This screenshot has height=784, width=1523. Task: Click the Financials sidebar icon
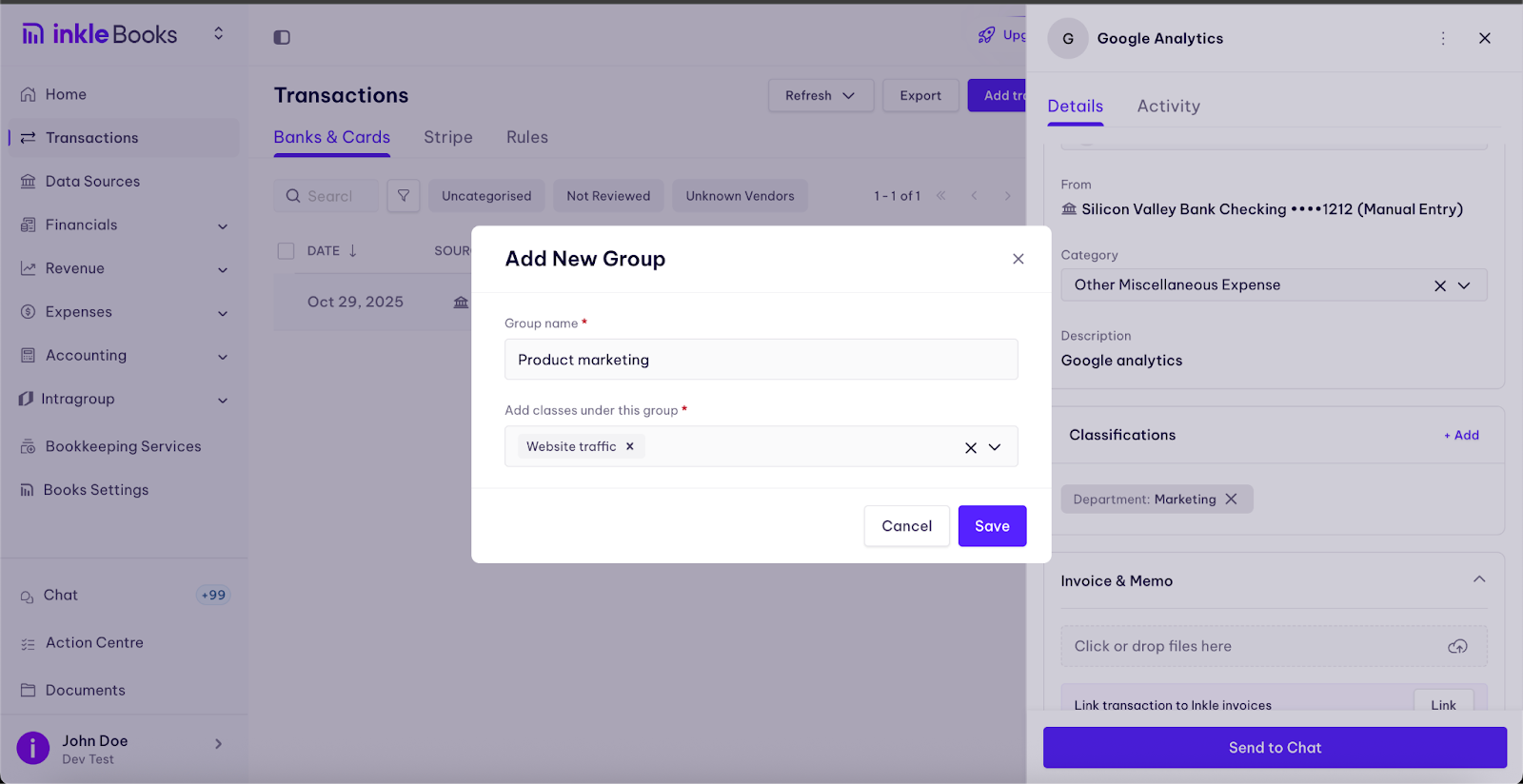(x=29, y=225)
